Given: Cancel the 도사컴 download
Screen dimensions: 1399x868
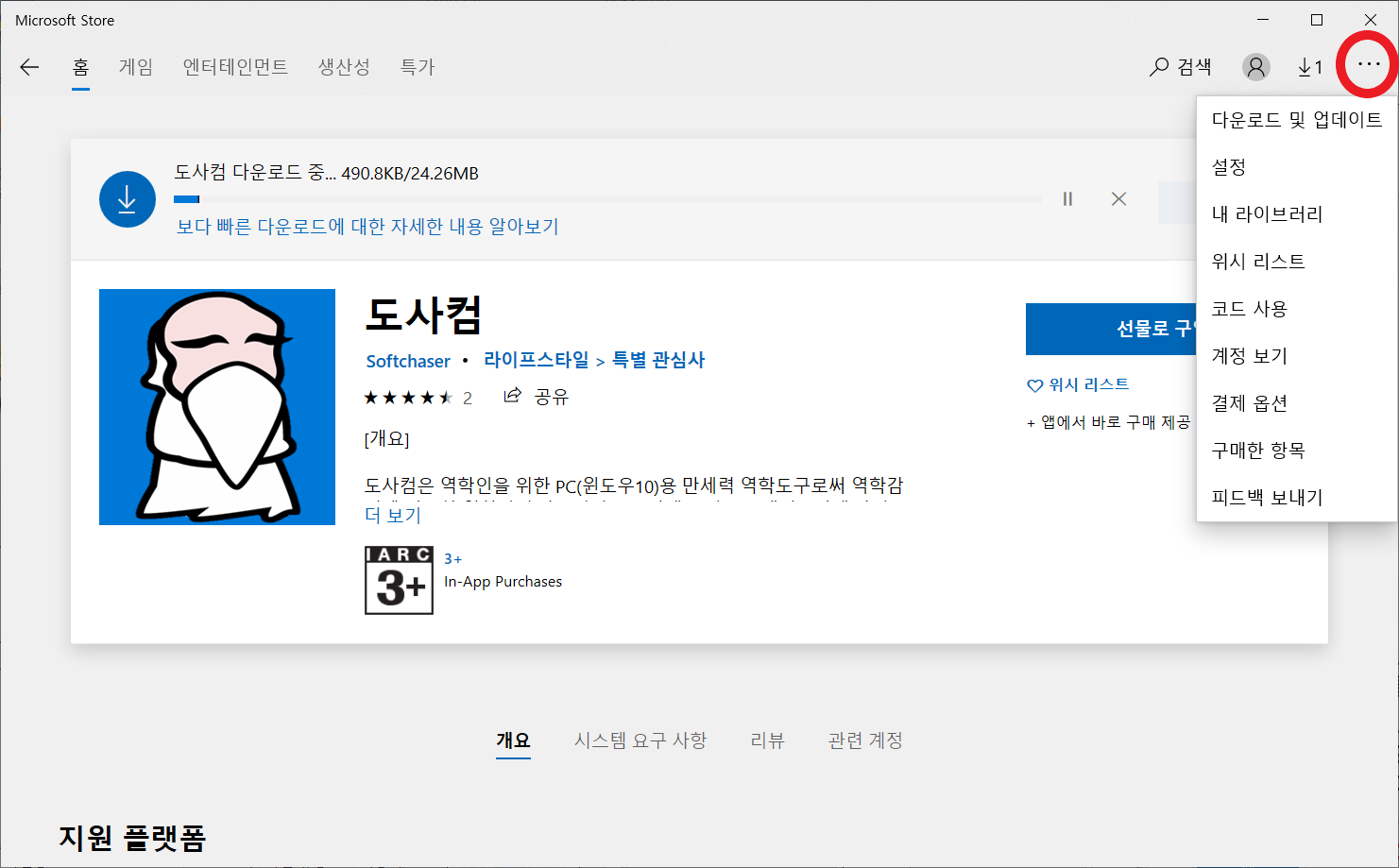Looking at the screenshot, I should click(x=1118, y=198).
